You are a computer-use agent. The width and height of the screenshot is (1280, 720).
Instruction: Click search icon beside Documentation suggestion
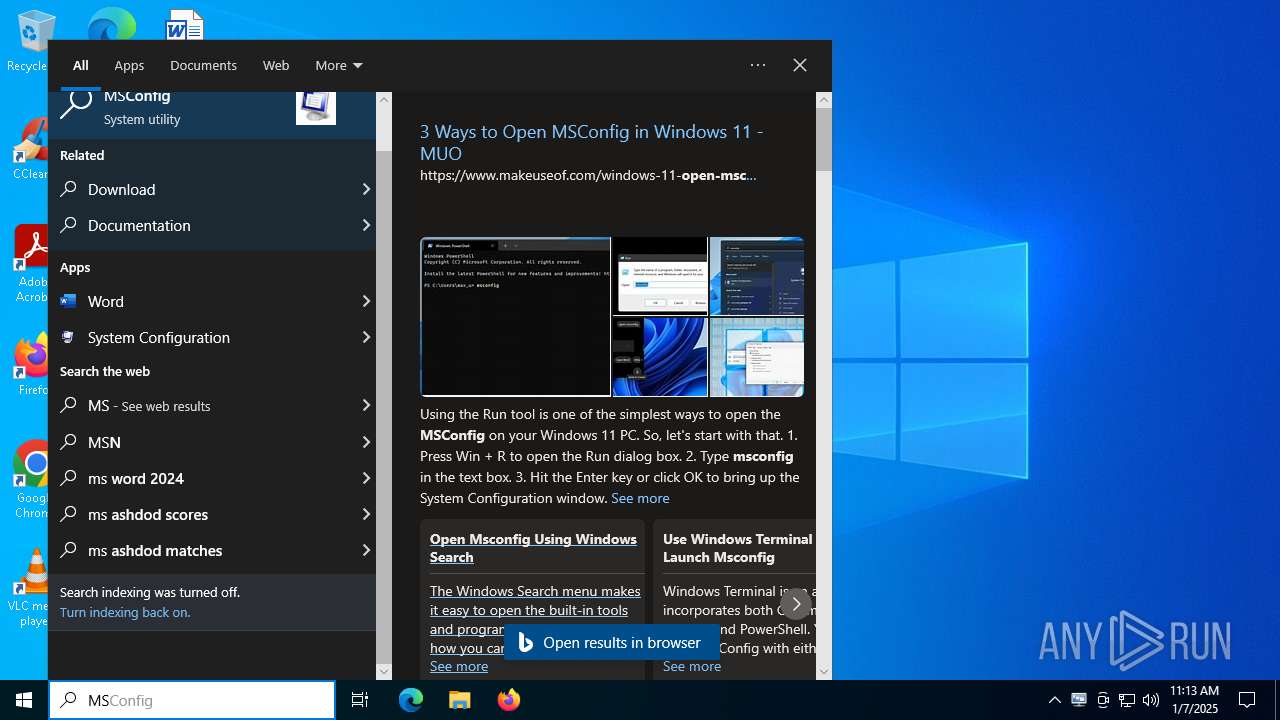click(68, 225)
